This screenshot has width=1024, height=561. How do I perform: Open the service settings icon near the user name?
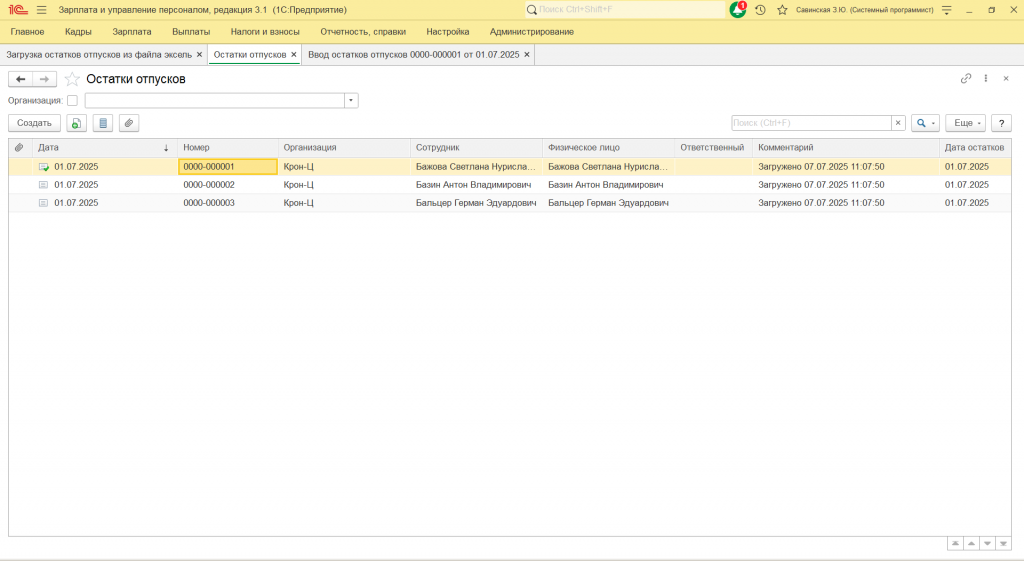[946, 10]
